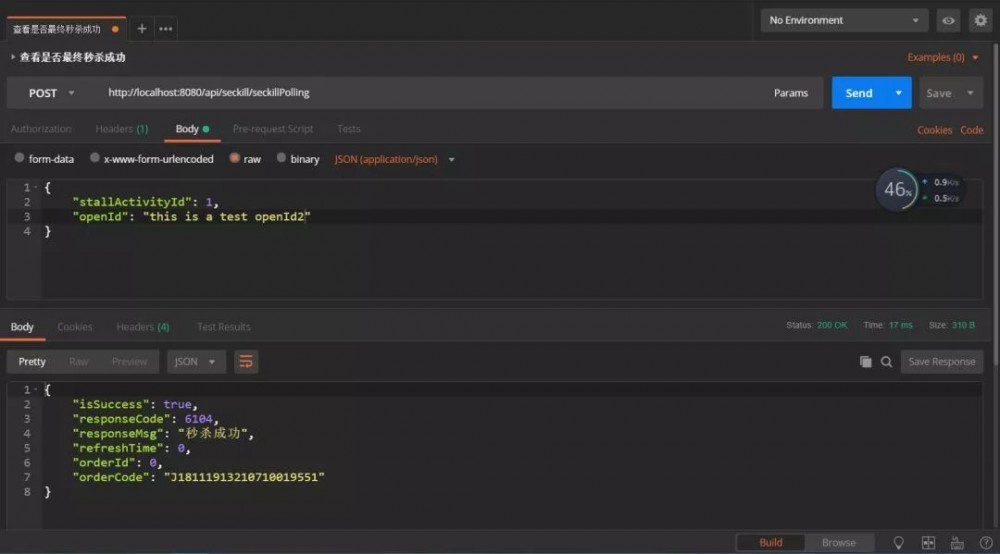1000x554 pixels.
Task: Click the tab options ellipsis icon
Action: [166, 29]
